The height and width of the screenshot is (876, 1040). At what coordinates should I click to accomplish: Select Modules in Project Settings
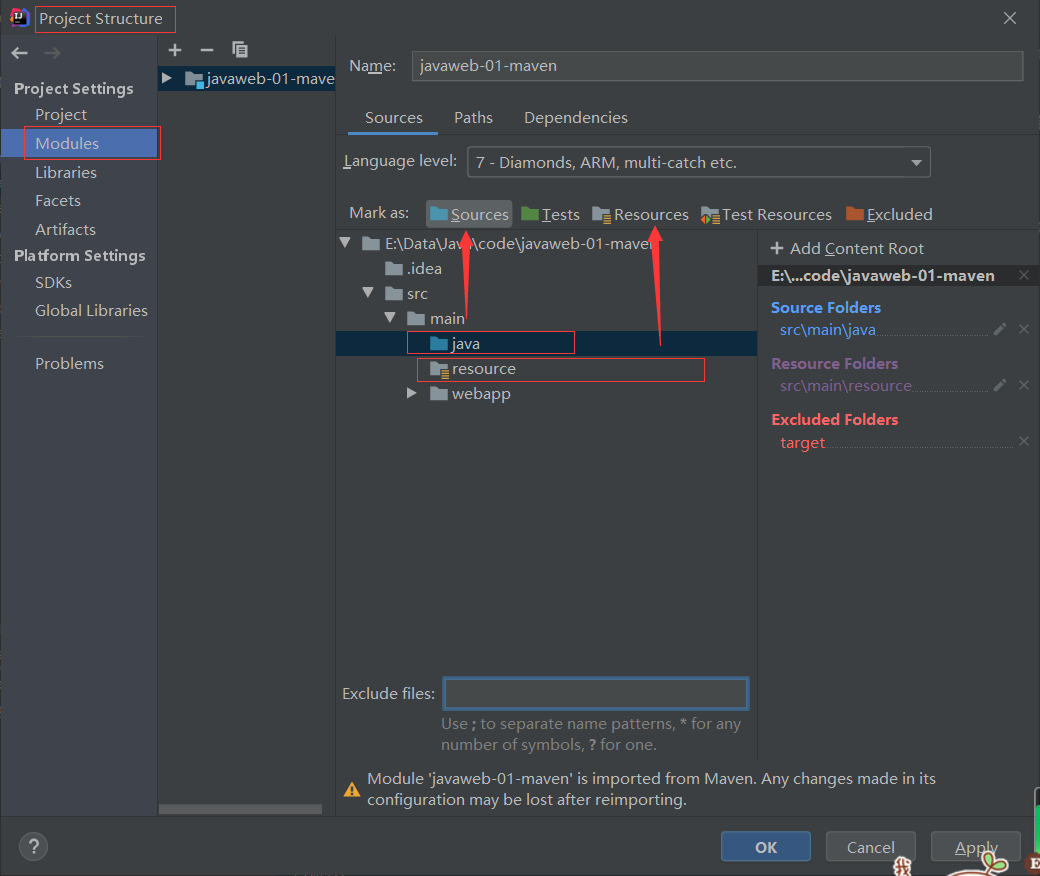tap(67, 143)
